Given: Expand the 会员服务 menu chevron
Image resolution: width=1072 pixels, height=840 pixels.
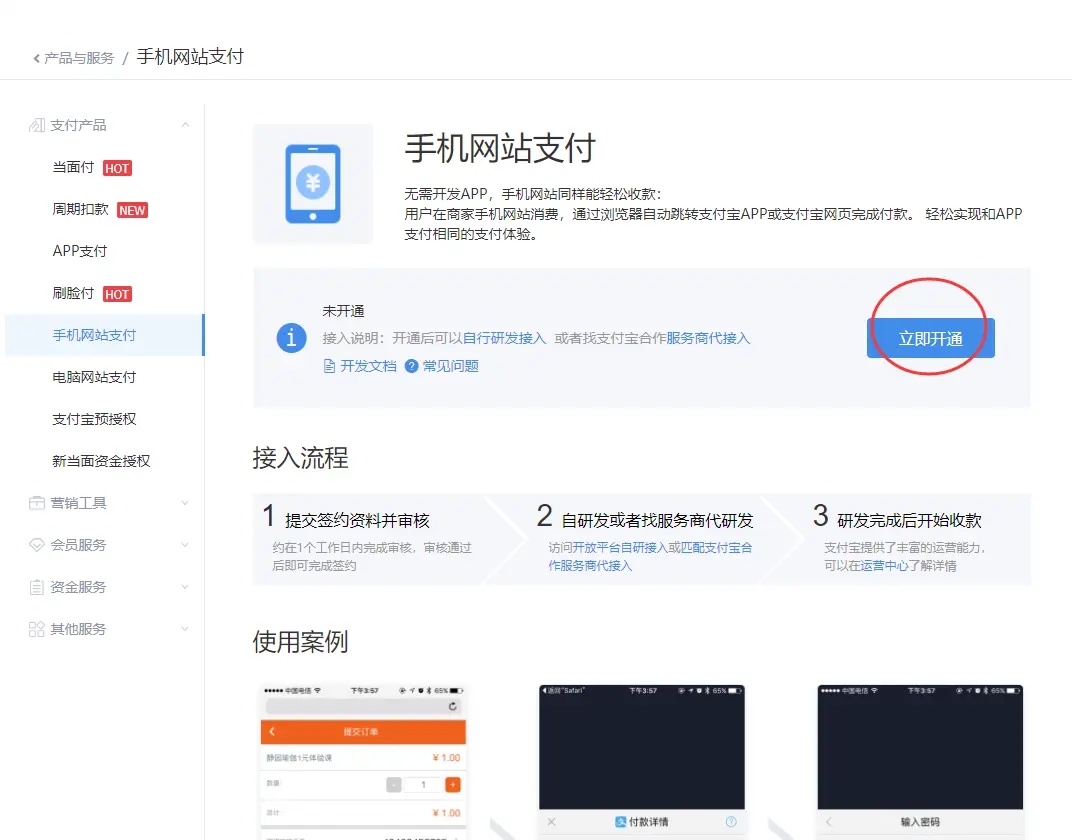Looking at the screenshot, I should click(x=185, y=545).
